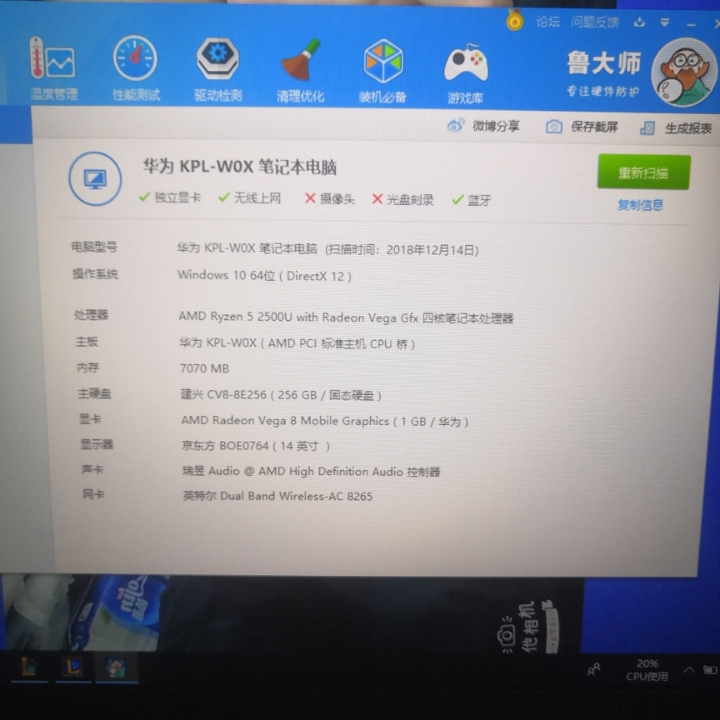Click the 独立显卡 check indicator

tap(170, 197)
